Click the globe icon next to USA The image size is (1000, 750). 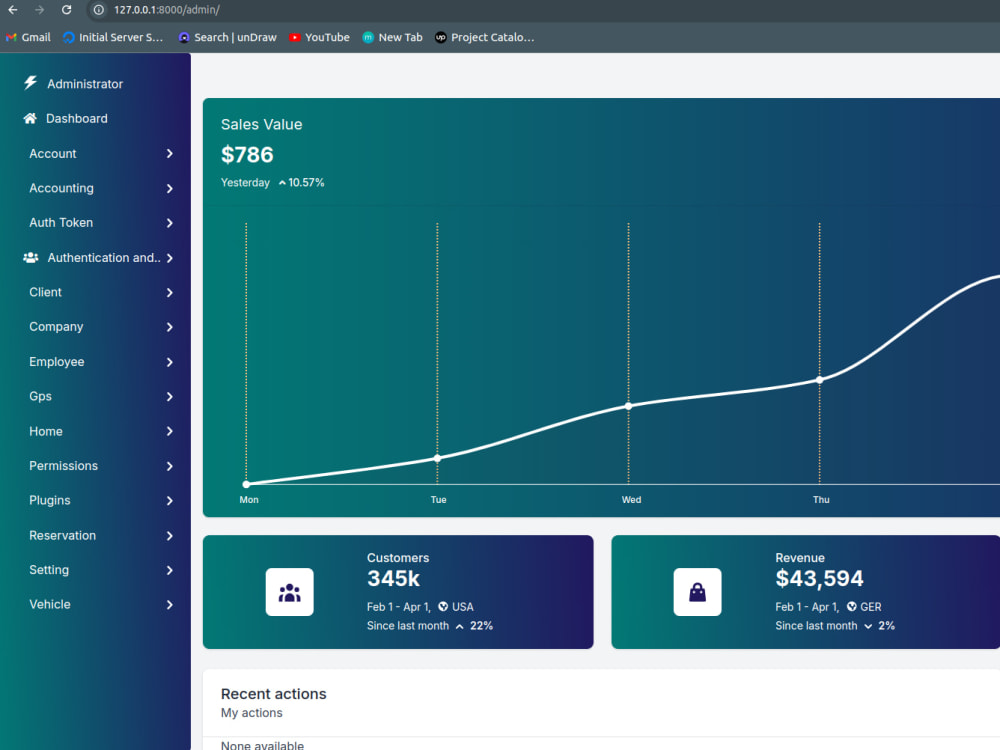coord(443,607)
